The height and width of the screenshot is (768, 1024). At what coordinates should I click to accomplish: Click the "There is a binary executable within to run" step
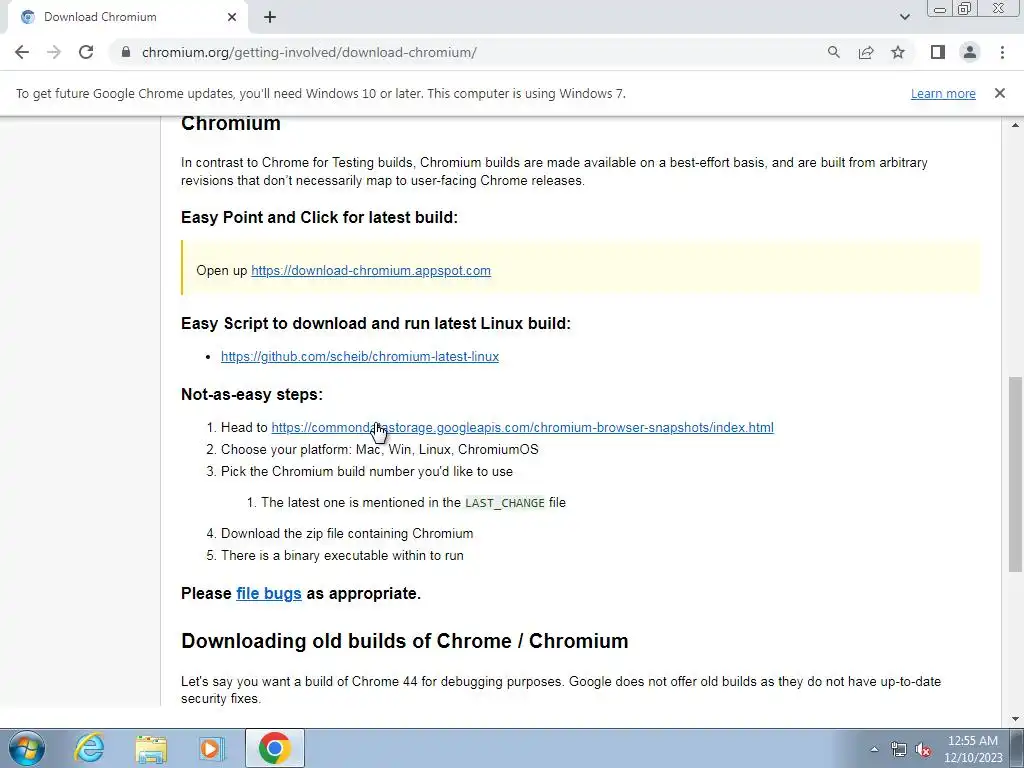(x=342, y=556)
